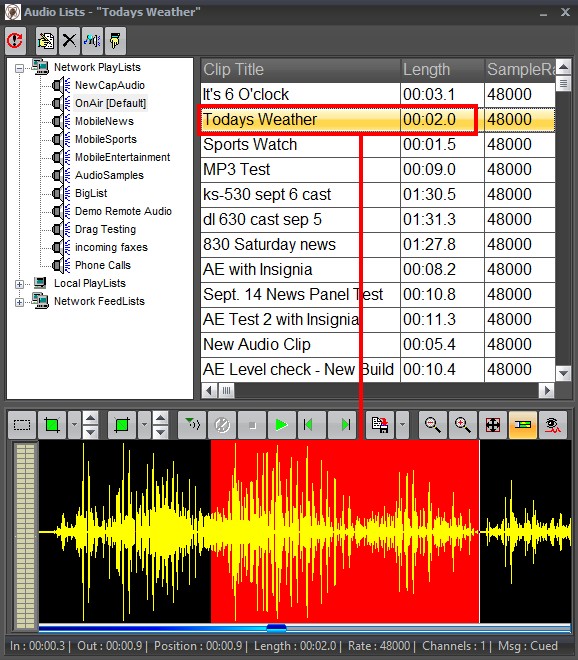Click the zoom in magnifier icon

tap(463, 425)
